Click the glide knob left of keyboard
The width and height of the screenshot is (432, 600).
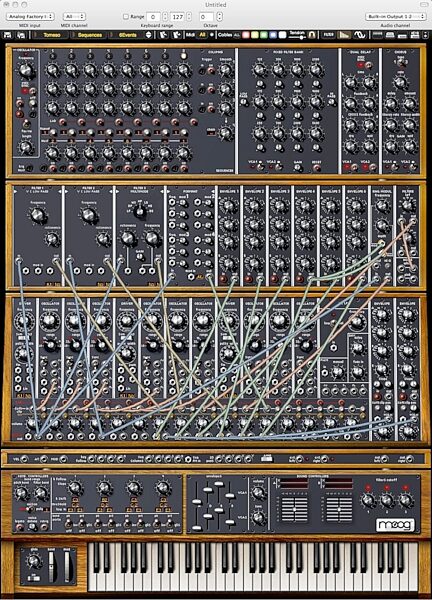point(33,561)
